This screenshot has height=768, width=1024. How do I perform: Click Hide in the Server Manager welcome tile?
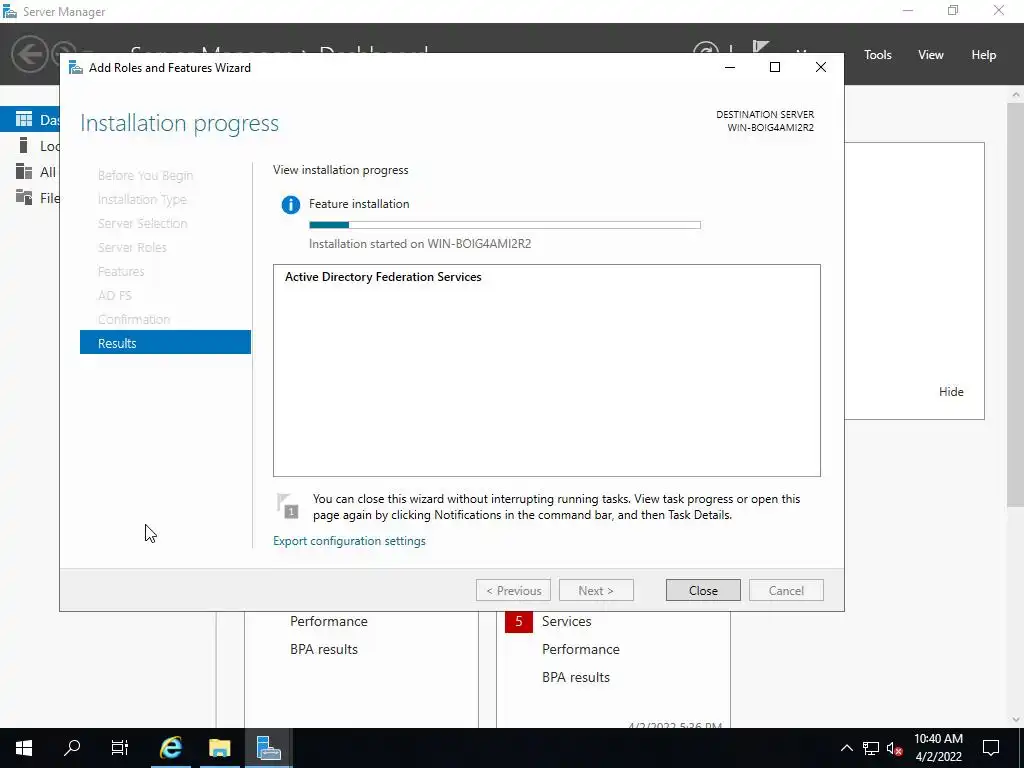[951, 392]
